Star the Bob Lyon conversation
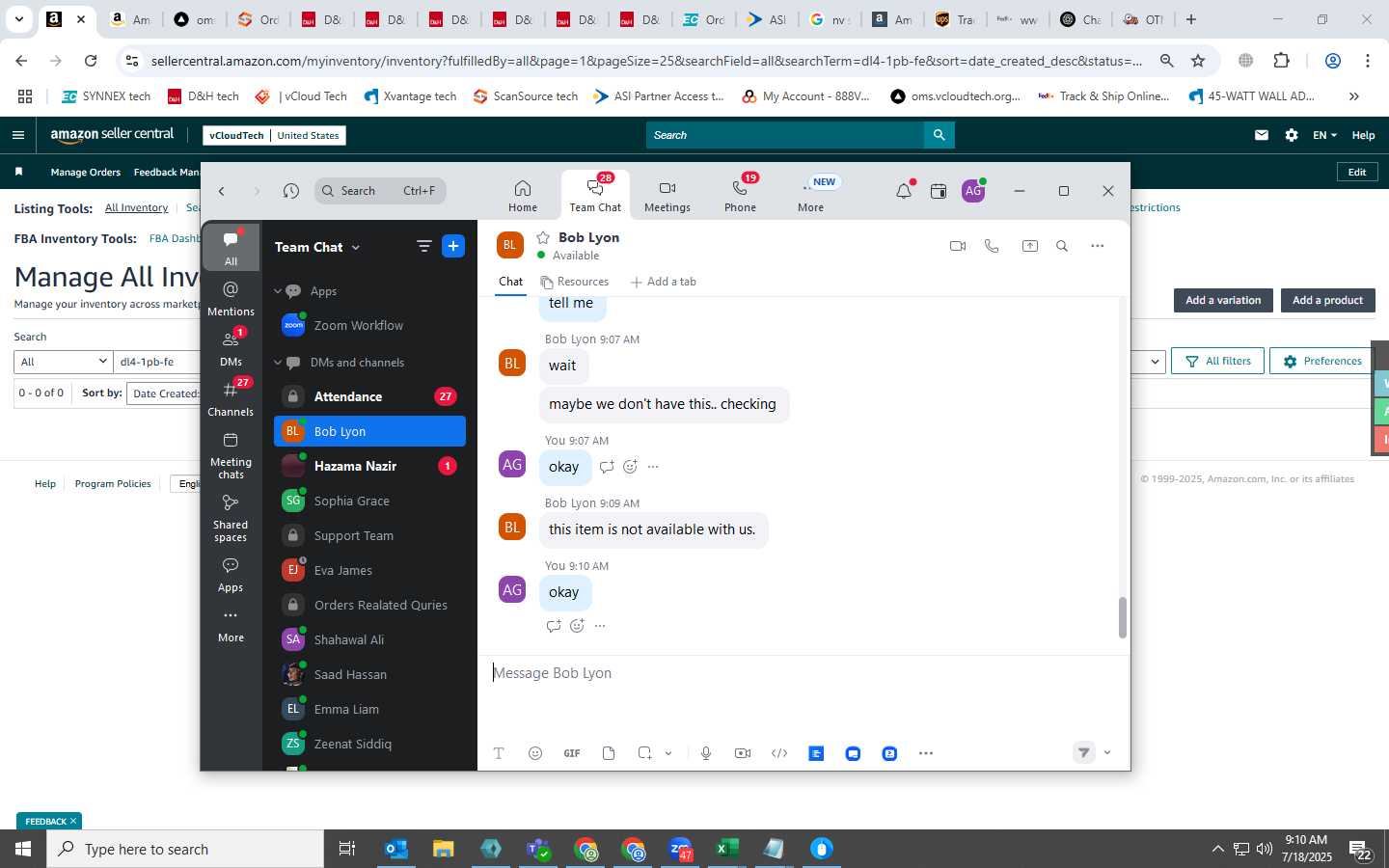The image size is (1389, 868). point(543,237)
